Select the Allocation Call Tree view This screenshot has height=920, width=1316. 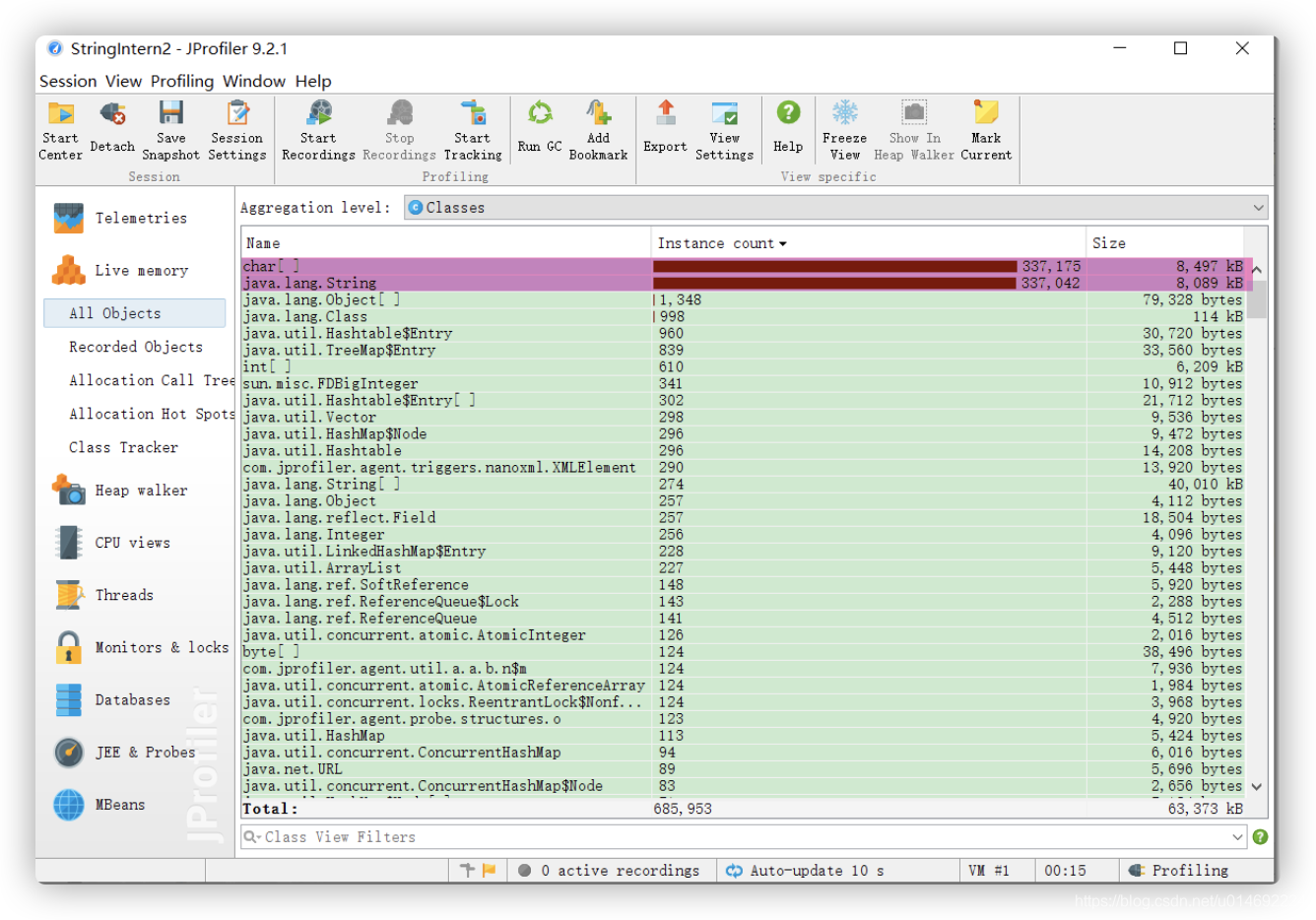pos(151,379)
